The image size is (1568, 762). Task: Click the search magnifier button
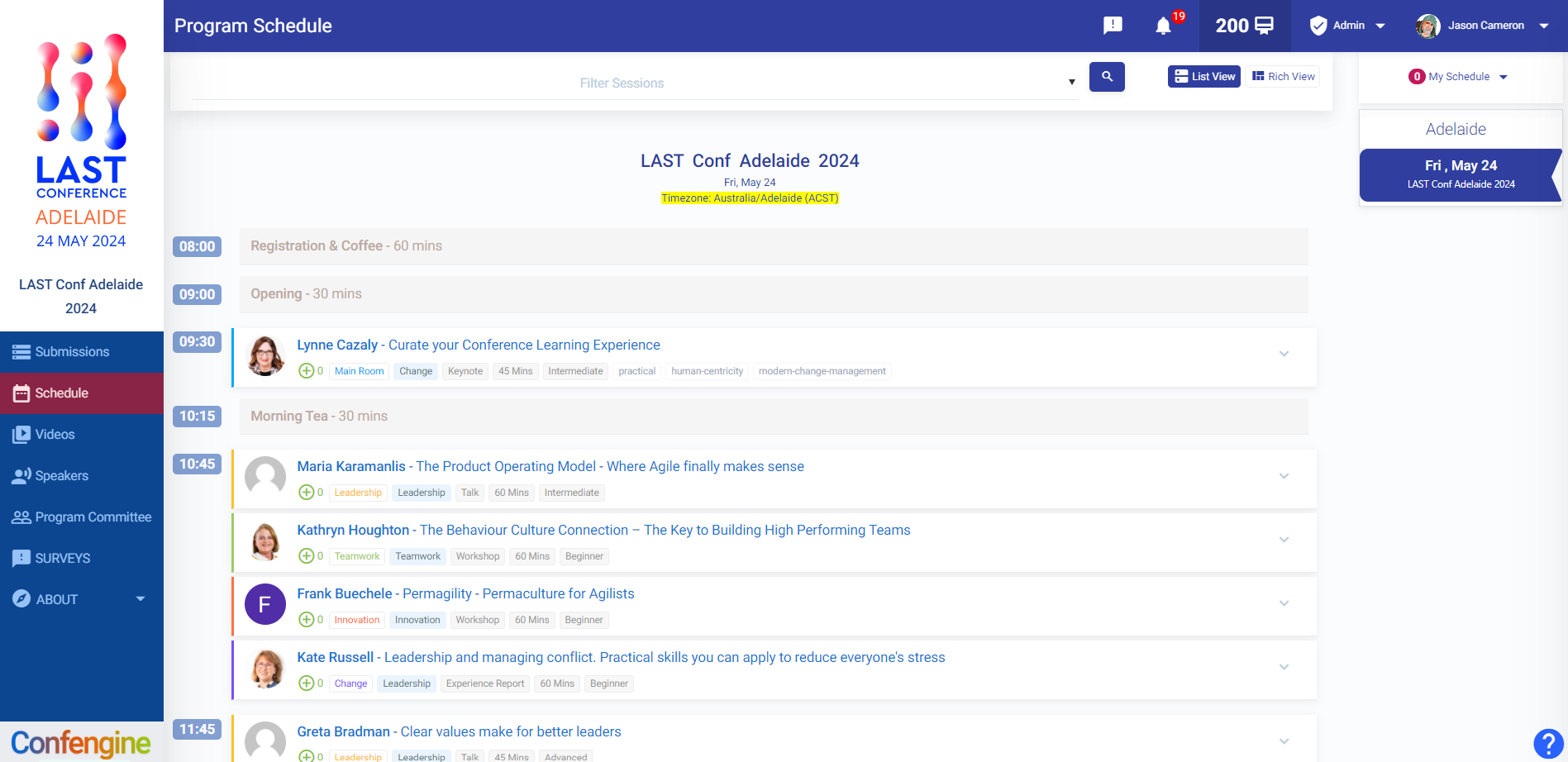click(x=1107, y=77)
